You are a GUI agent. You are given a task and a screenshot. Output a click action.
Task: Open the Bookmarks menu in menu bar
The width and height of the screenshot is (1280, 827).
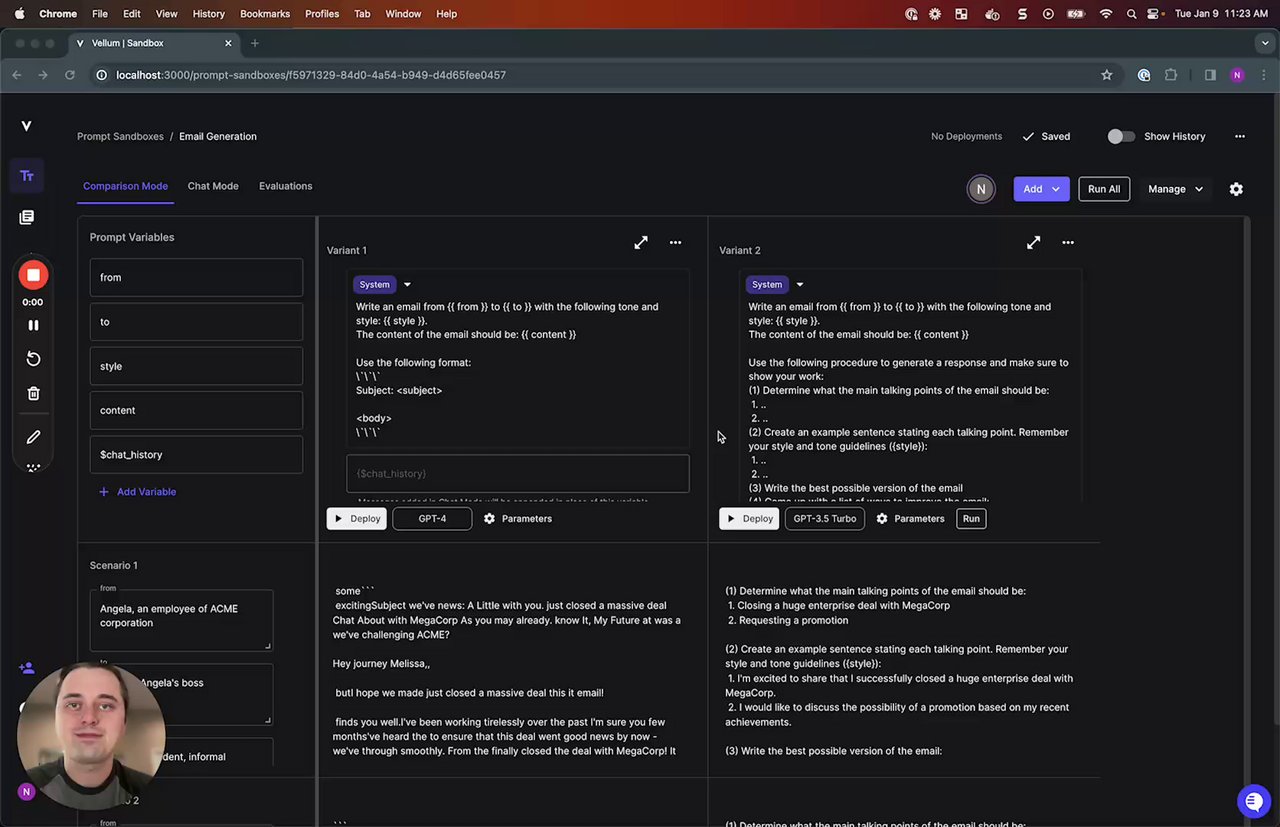(265, 14)
